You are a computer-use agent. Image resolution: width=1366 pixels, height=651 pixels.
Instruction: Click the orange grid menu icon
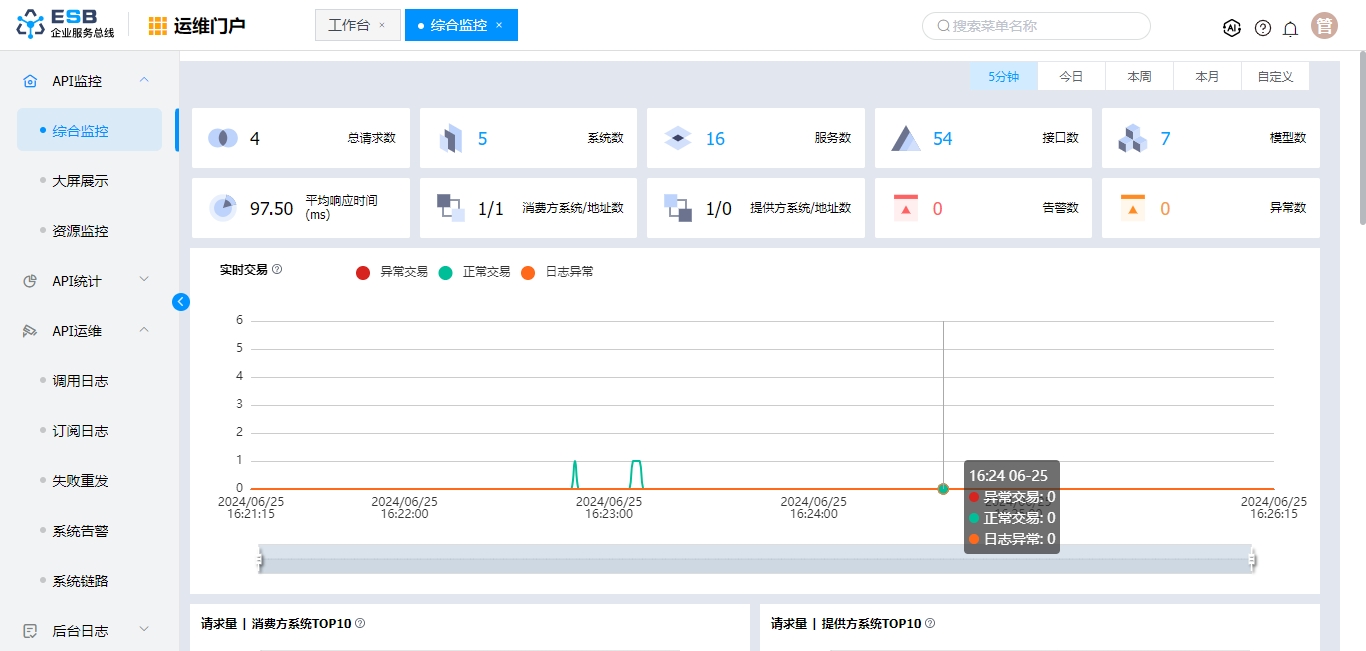(x=158, y=26)
